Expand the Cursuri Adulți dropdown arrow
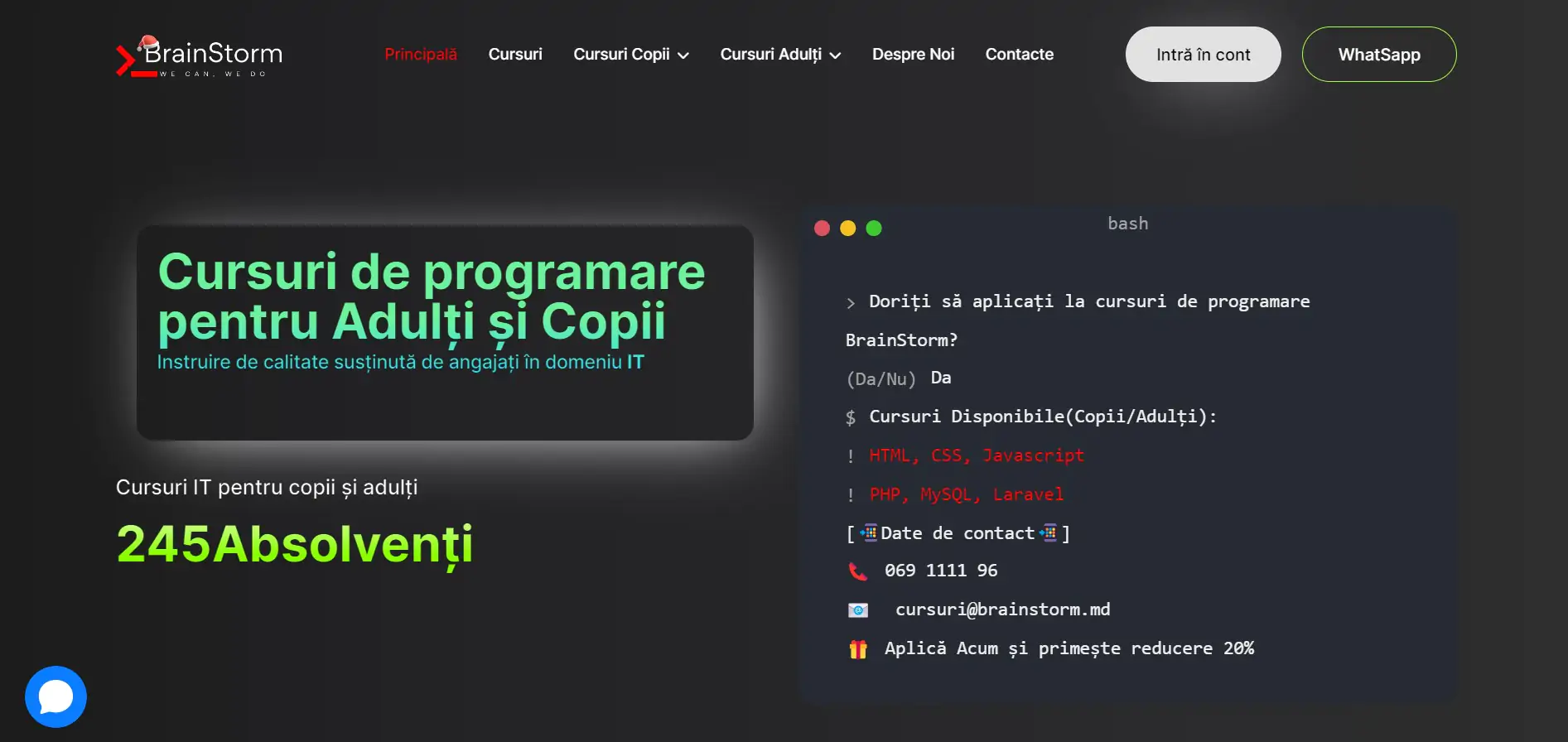The image size is (1568, 742). click(835, 55)
